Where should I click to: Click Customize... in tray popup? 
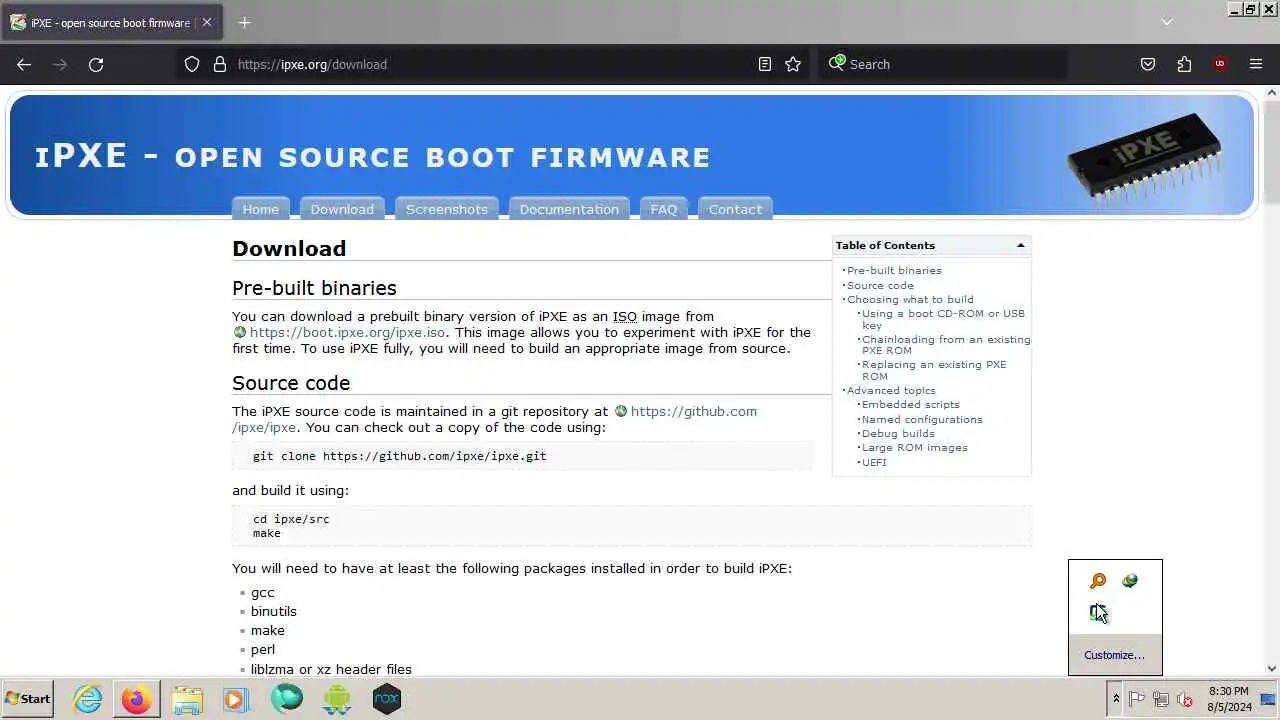coord(1114,655)
